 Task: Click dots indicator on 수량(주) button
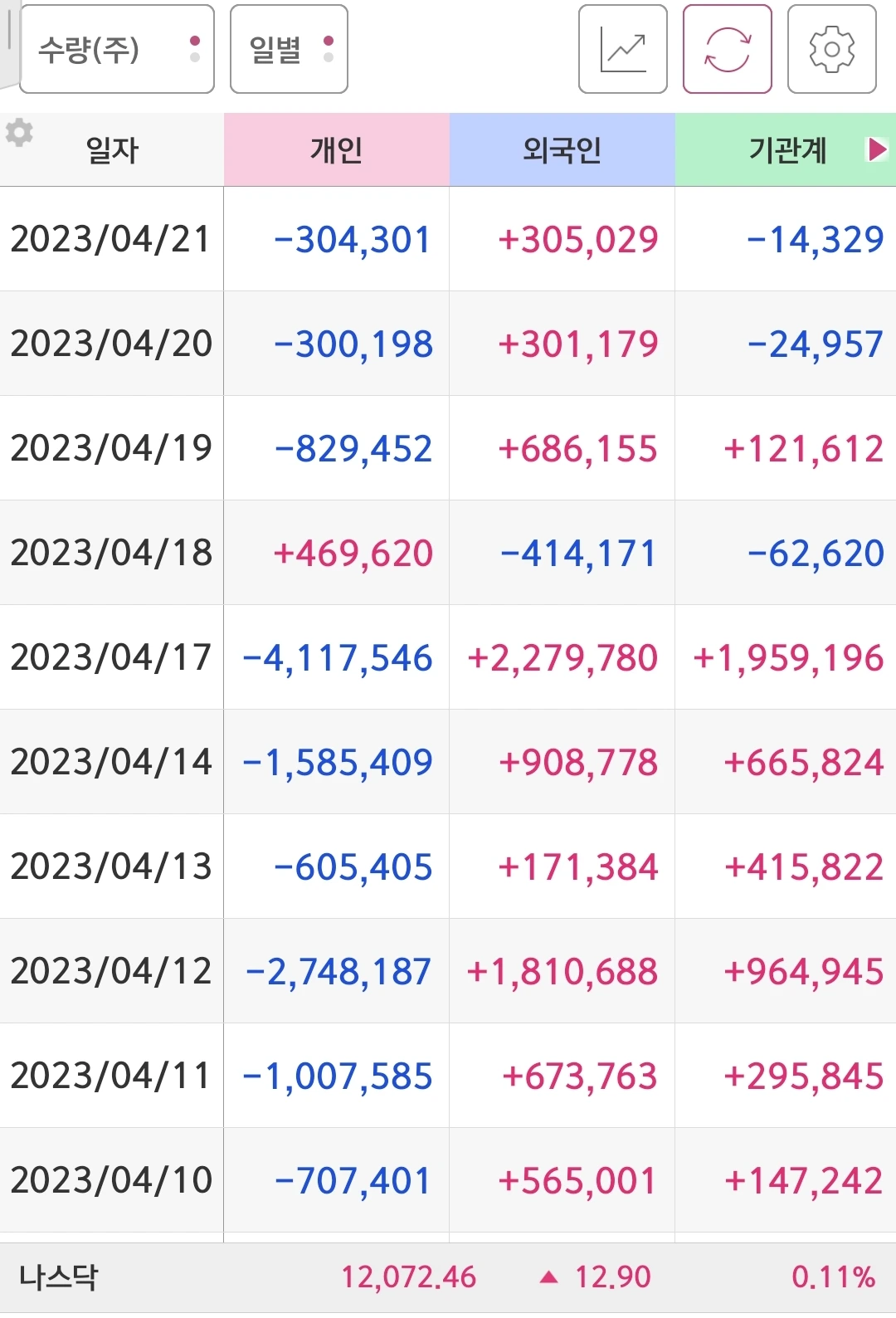[x=195, y=49]
